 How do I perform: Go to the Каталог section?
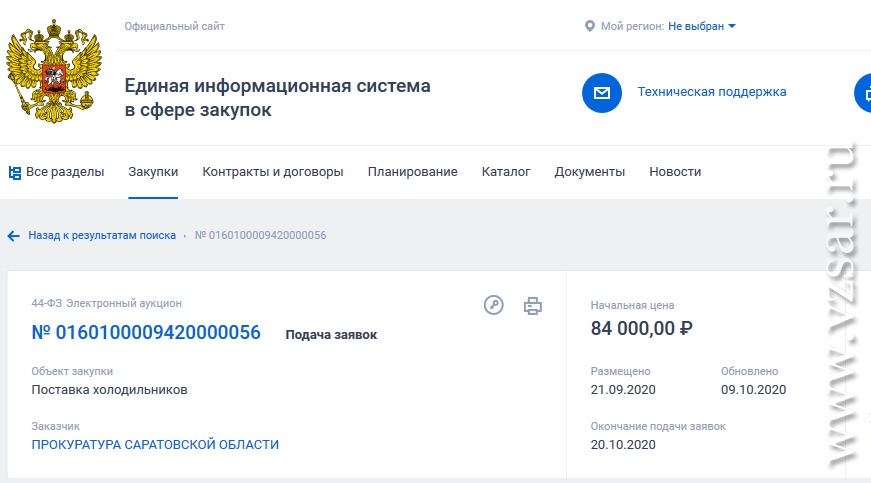click(x=506, y=172)
